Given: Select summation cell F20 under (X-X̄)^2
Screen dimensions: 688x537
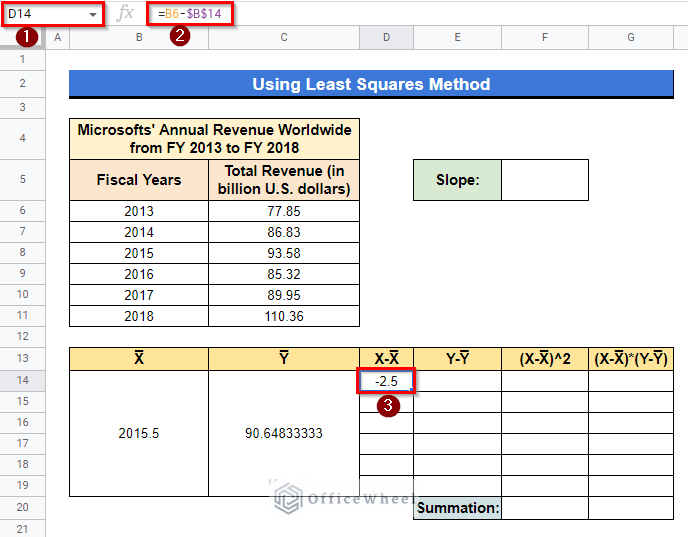Looking at the screenshot, I should [x=545, y=508].
